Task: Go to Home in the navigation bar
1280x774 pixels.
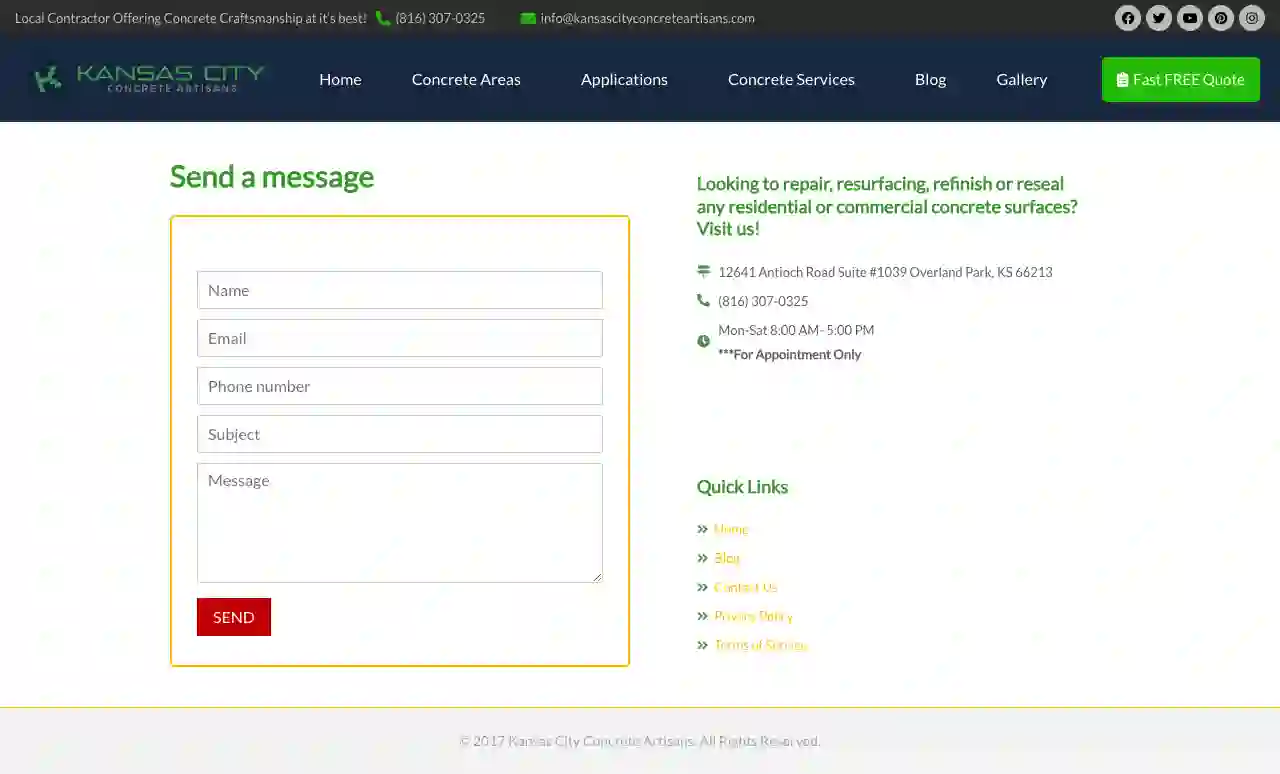Action: pyautogui.click(x=340, y=79)
